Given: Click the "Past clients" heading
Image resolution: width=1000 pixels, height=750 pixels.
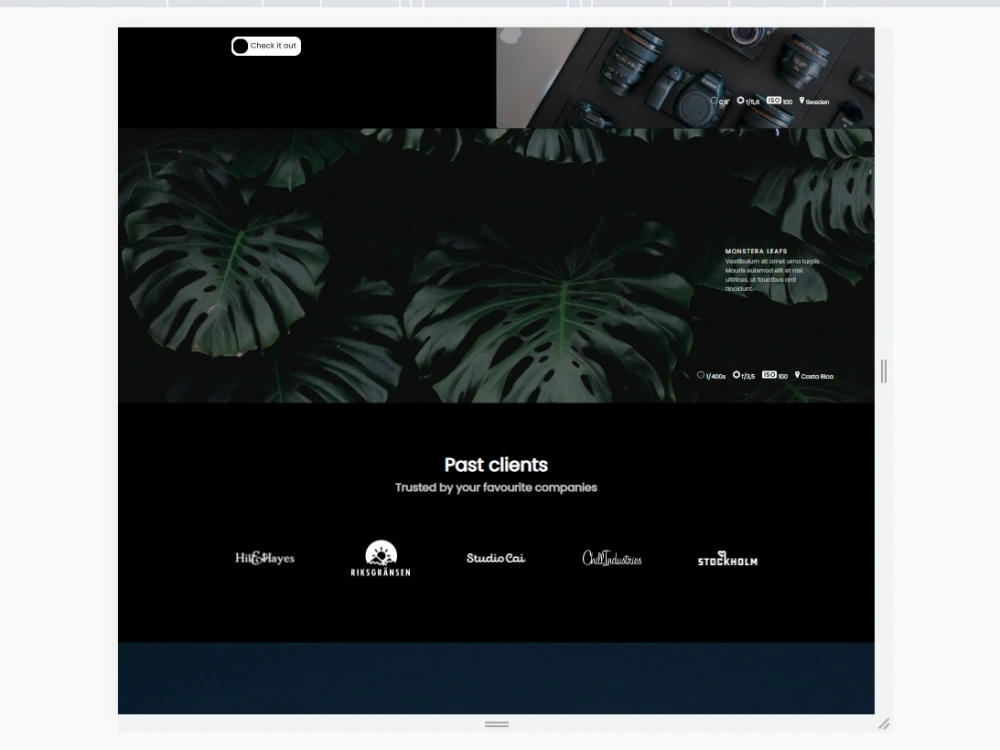Looking at the screenshot, I should (496, 465).
